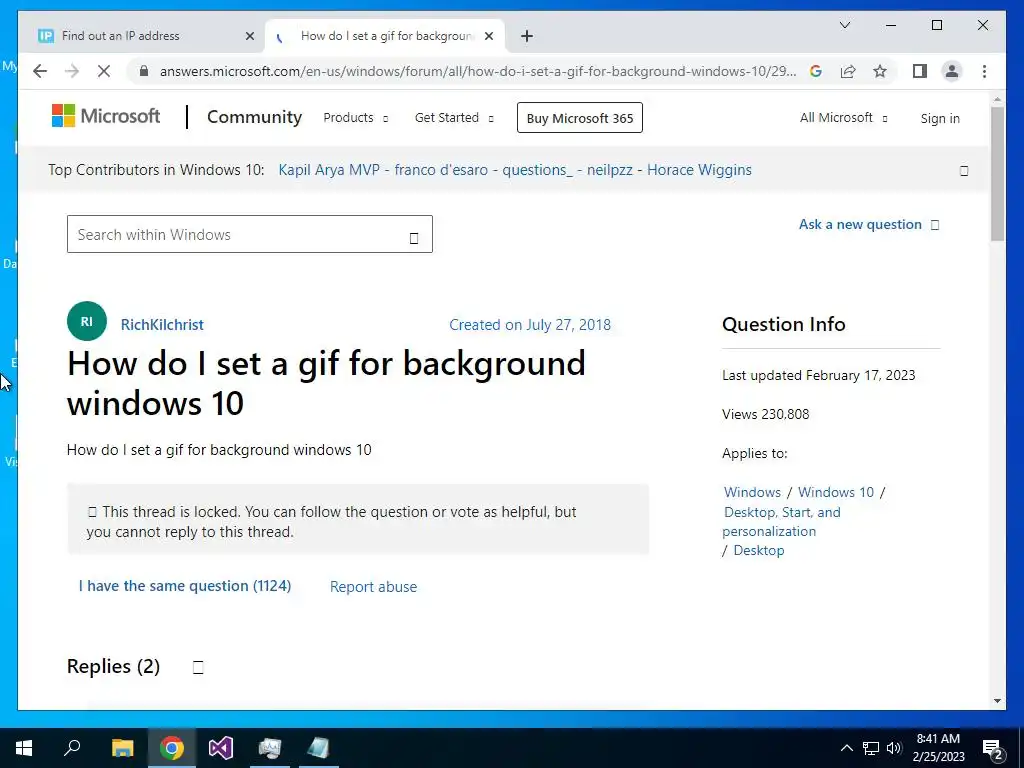Click the forward navigation arrow
Image resolution: width=1024 pixels, height=768 pixels.
(72, 71)
